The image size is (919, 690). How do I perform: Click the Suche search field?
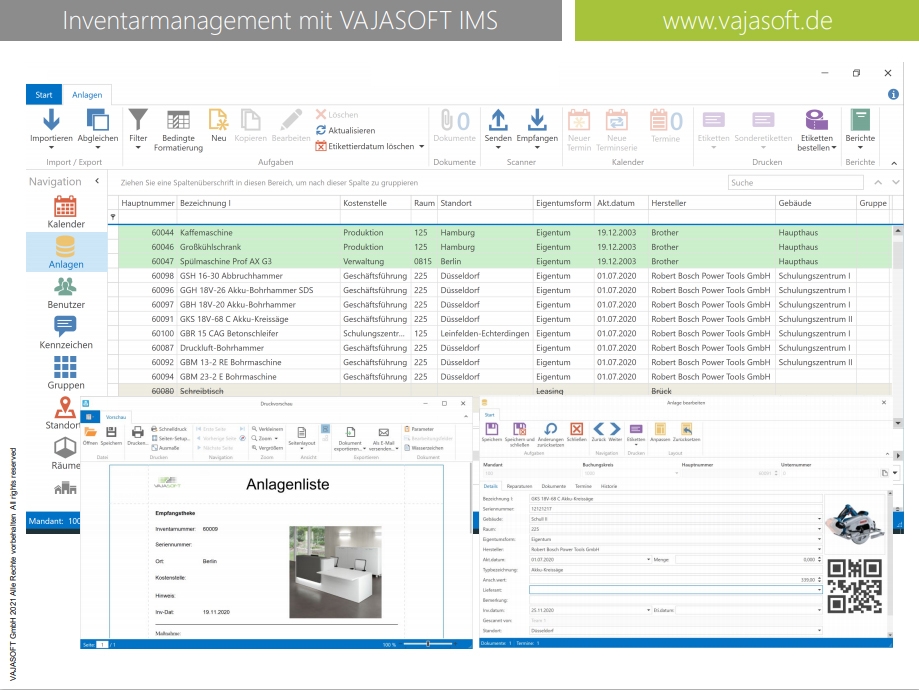(795, 182)
